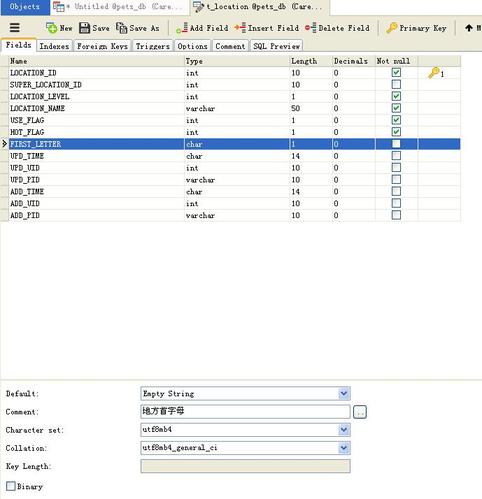Toggle Not null for LOCATION_ID

tap(396, 72)
